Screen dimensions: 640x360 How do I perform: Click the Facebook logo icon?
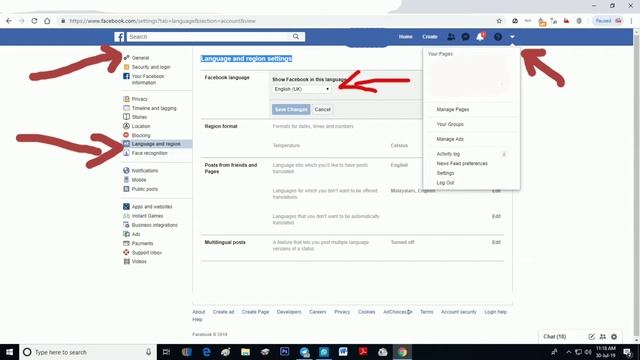point(119,37)
